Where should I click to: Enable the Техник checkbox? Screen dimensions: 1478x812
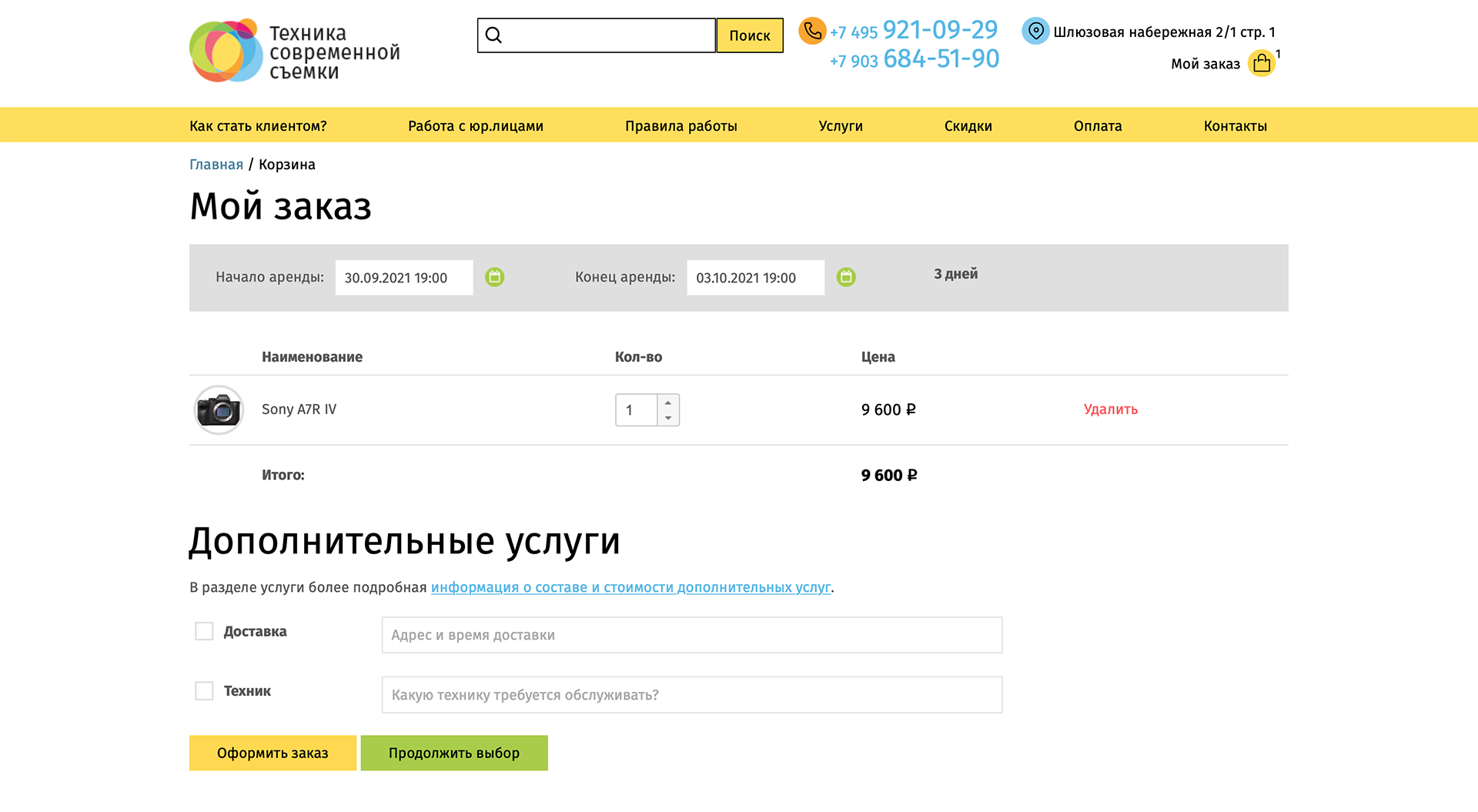tap(203, 690)
